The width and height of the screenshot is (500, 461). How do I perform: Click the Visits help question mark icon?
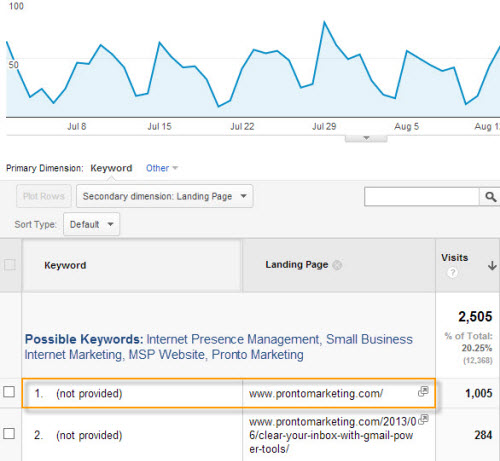pos(452,273)
